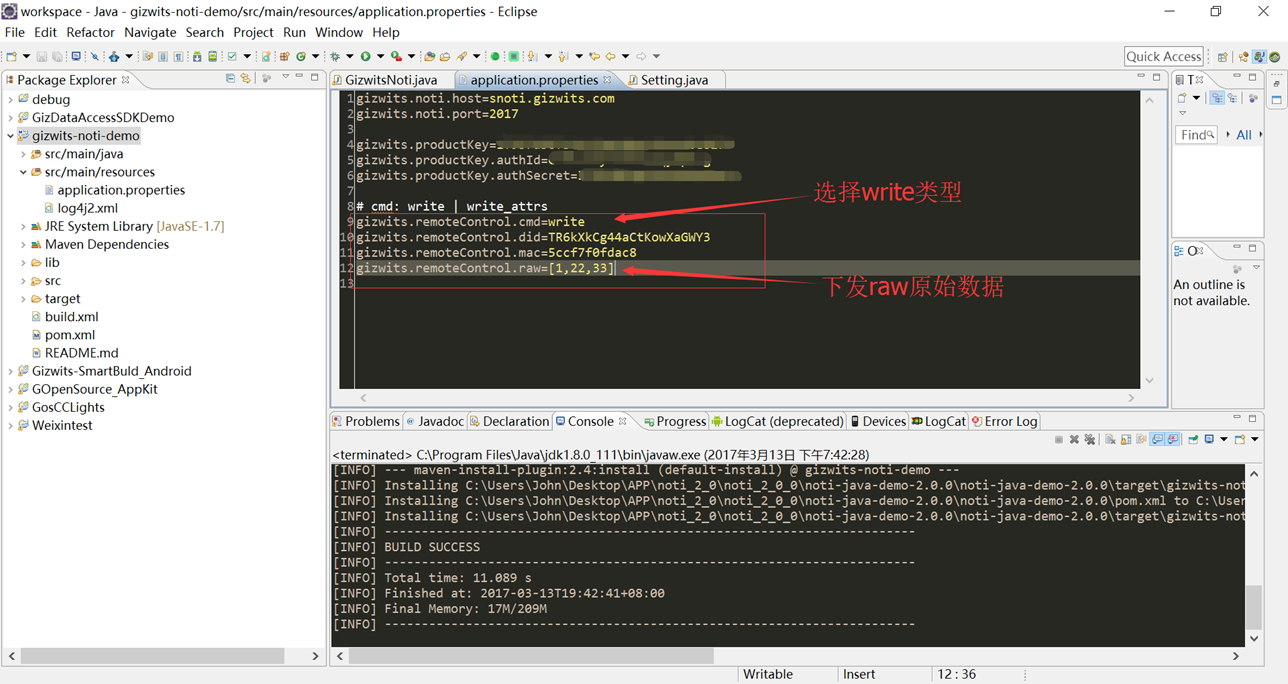Click the Quick Access search field
This screenshot has width=1288, height=684.
pos(1164,56)
